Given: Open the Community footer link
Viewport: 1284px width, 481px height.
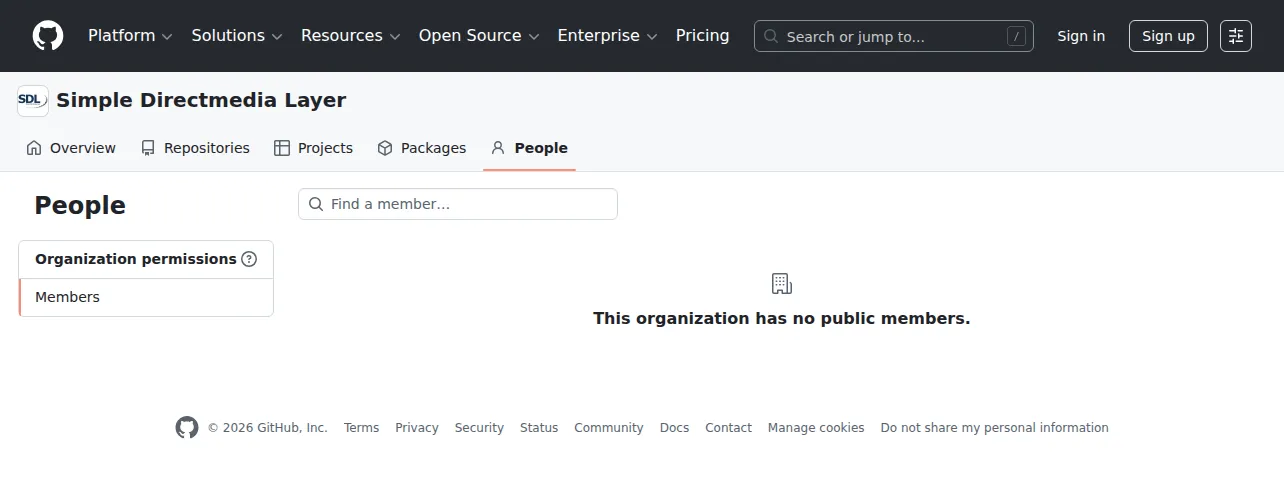Looking at the screenshot, I should (x=609, y=428).
